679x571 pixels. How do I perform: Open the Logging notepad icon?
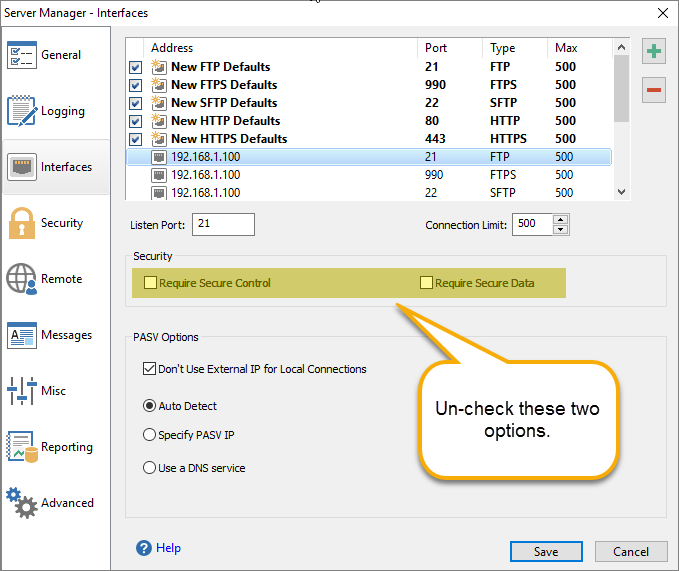pyautogui.click(x=22, y=111)
